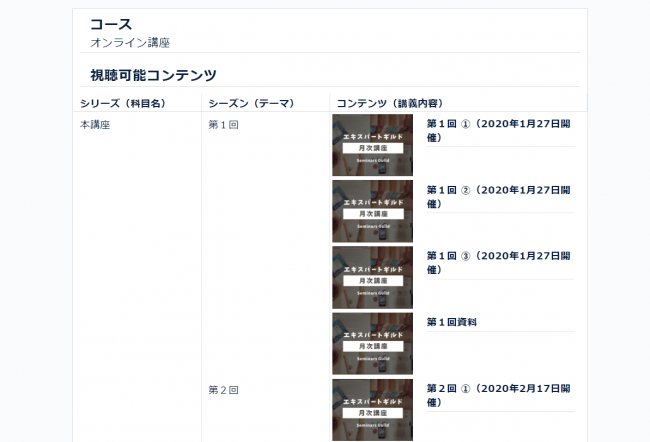Select the 第1回 season cell
This screenshot has width=650, height=442.
(223, 125)
